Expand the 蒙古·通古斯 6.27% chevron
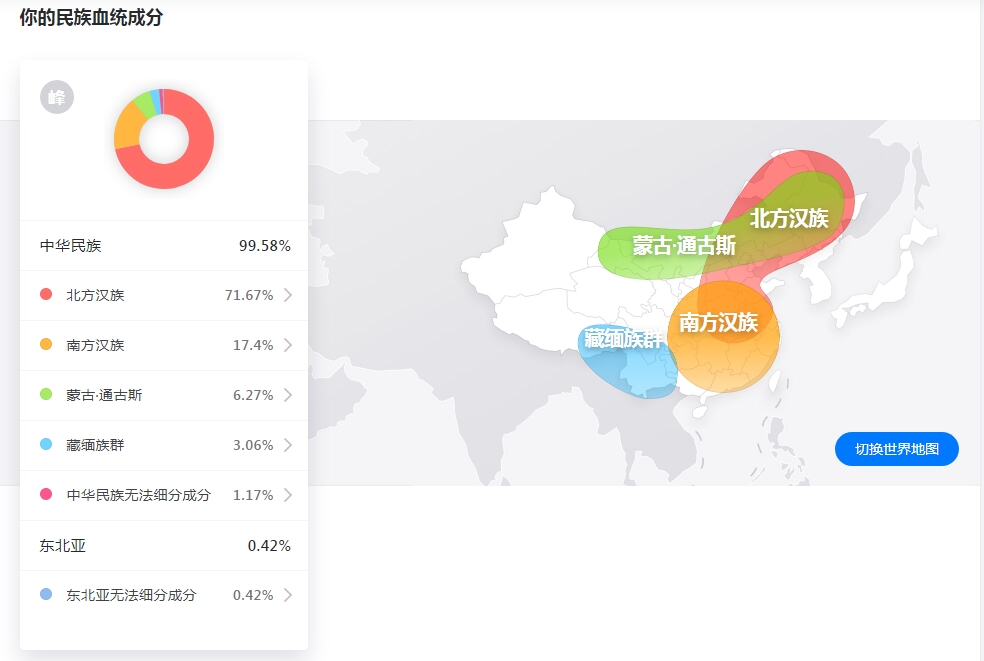984x661 pixels. pyautogui.click(x=288, y=395)
